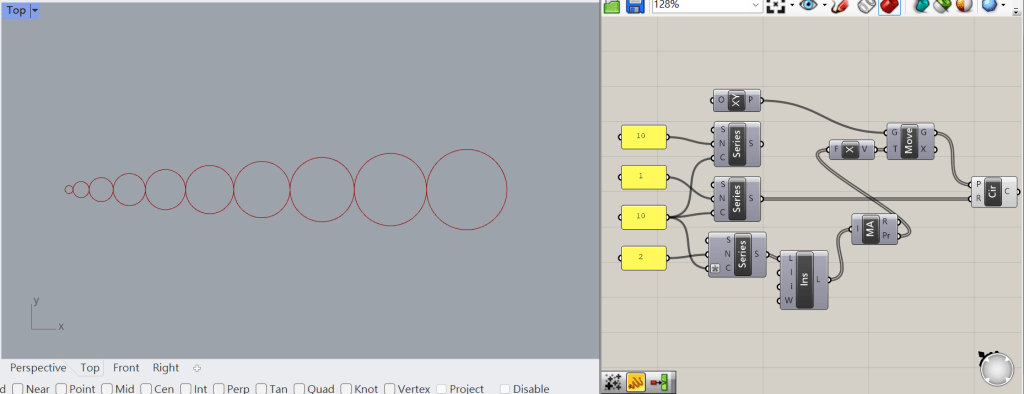Switch to the Top viewport tab
1024x394 pixels.
[90, 368]
